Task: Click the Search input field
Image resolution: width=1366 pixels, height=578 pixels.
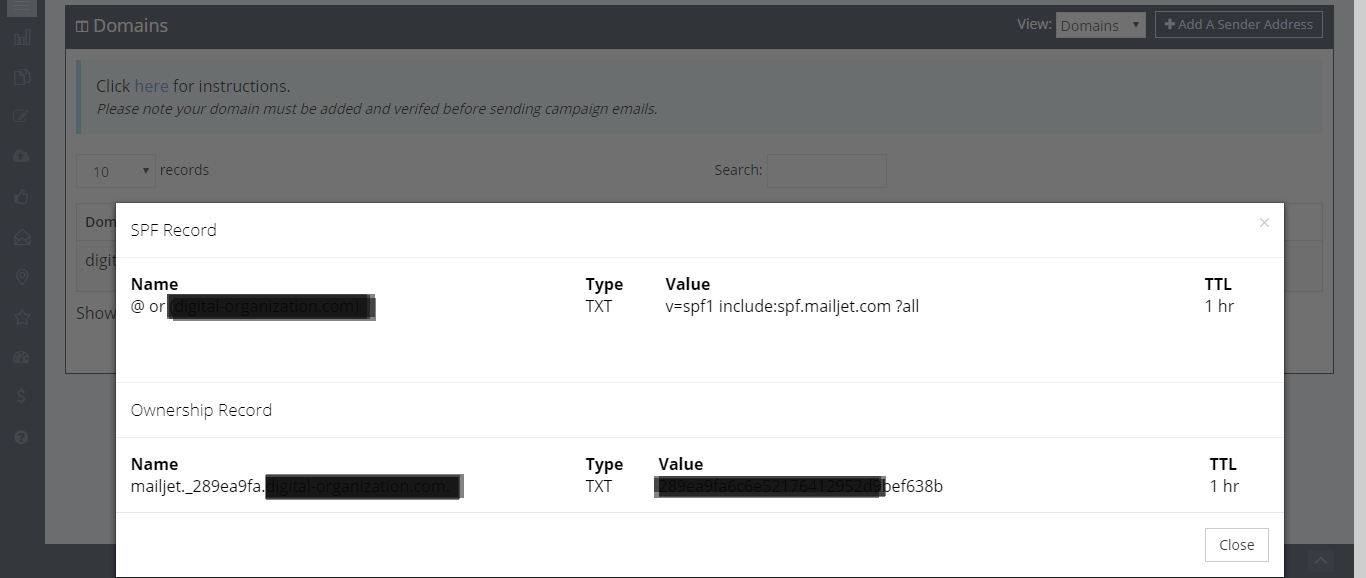Action: tap(826, 171)
